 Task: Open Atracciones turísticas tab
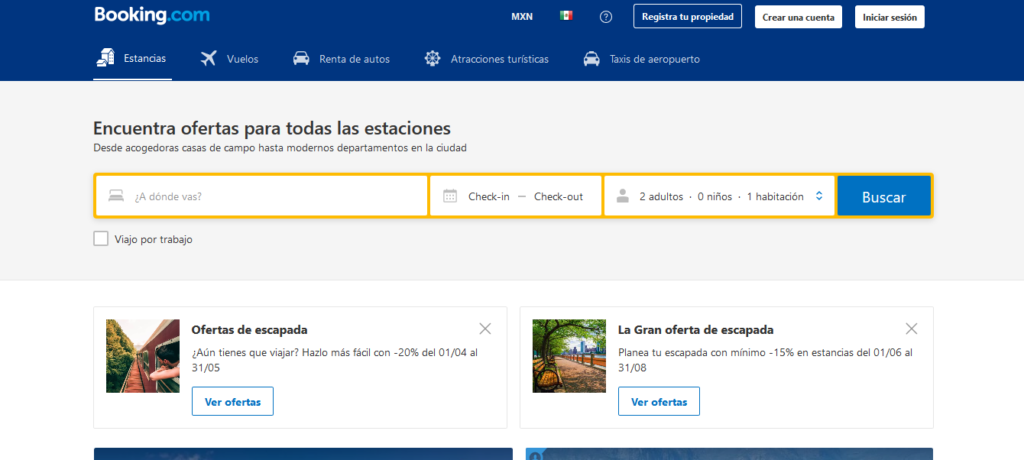click(487, 59)
